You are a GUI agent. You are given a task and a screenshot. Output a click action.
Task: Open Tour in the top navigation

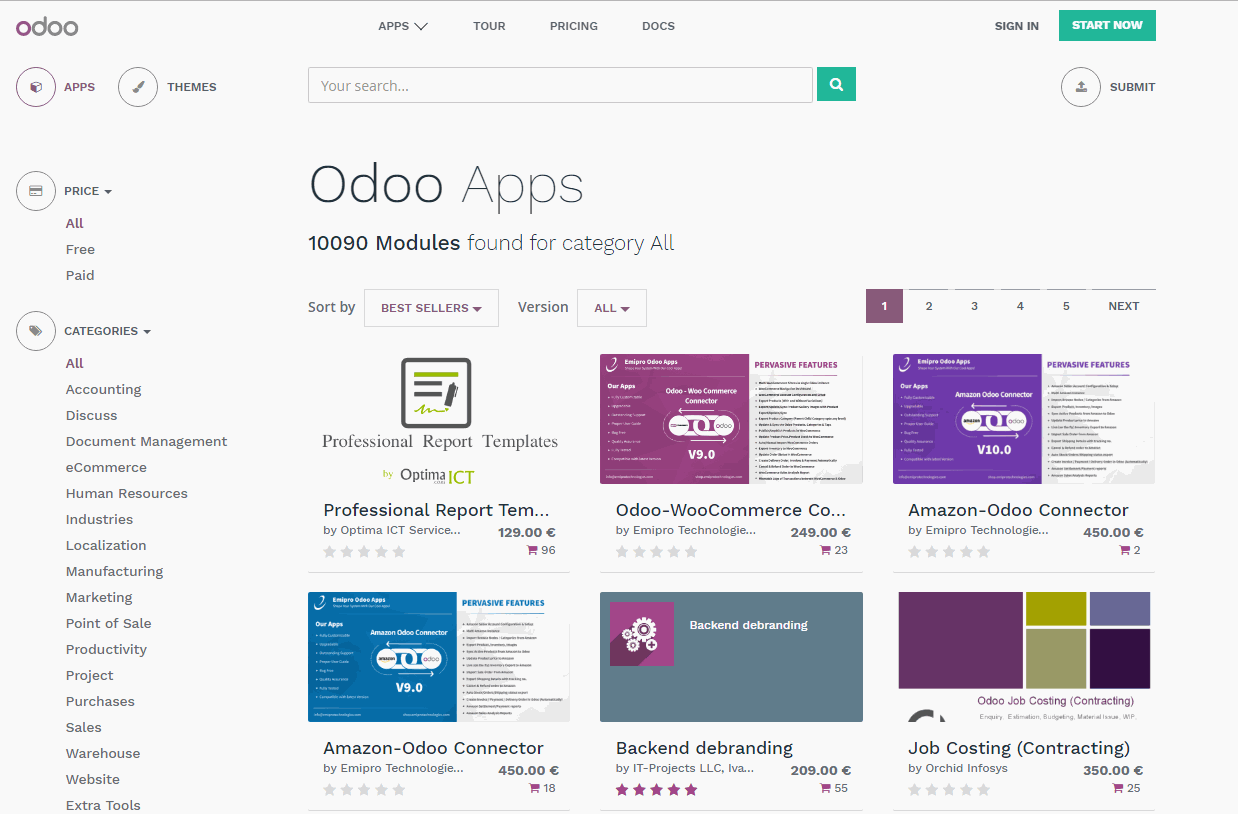(x=489, y=26)
